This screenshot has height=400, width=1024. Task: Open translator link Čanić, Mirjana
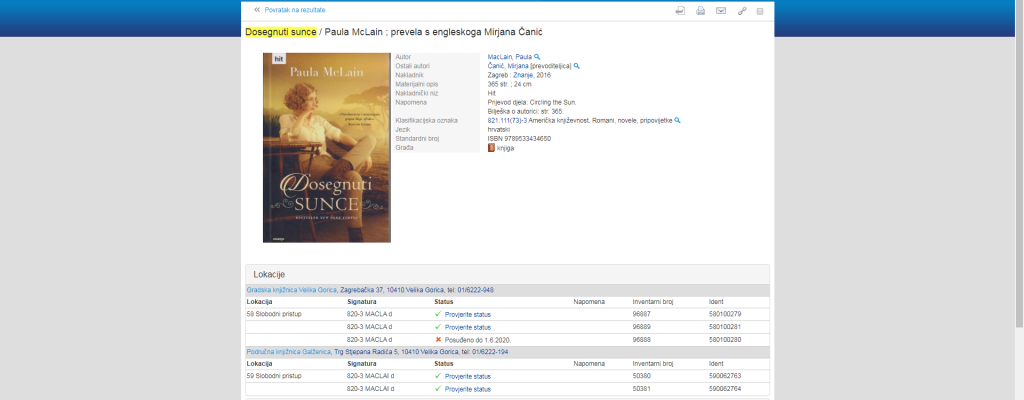tap(509, 66)
